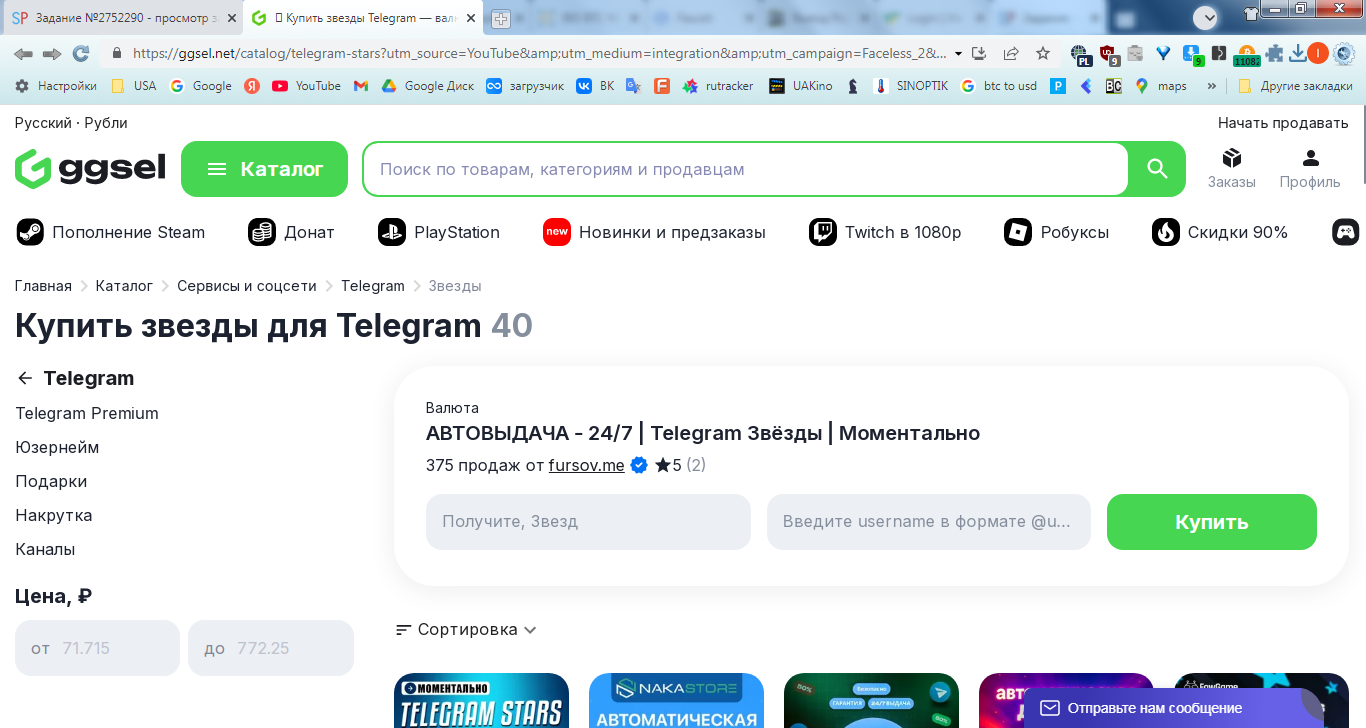
Task: Open Донат coins category
Action: click(x=291, y=232)
